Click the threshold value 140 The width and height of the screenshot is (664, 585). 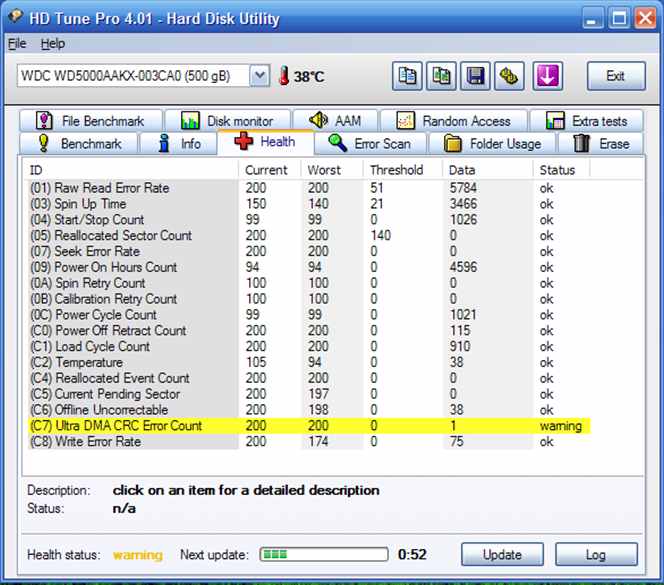[380, 236]
